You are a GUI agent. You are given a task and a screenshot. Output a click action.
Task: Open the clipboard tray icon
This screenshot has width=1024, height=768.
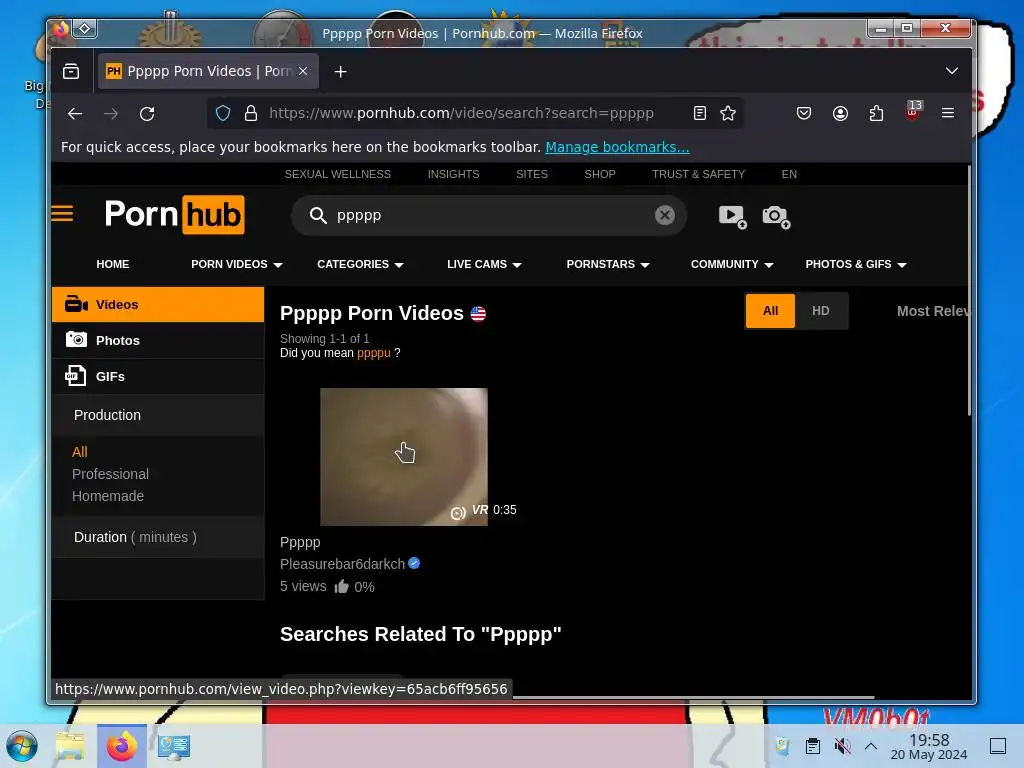[x=812, y=746]
